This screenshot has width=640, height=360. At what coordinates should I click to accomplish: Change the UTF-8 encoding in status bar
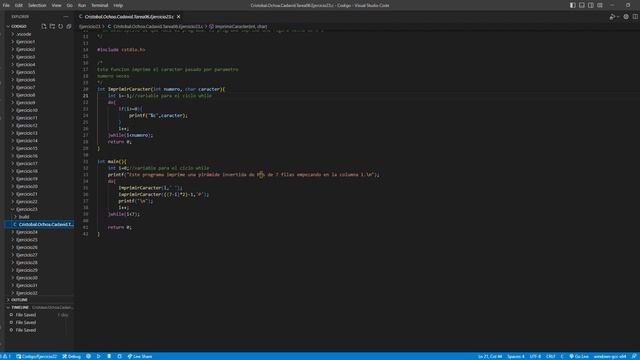point(535,356)
